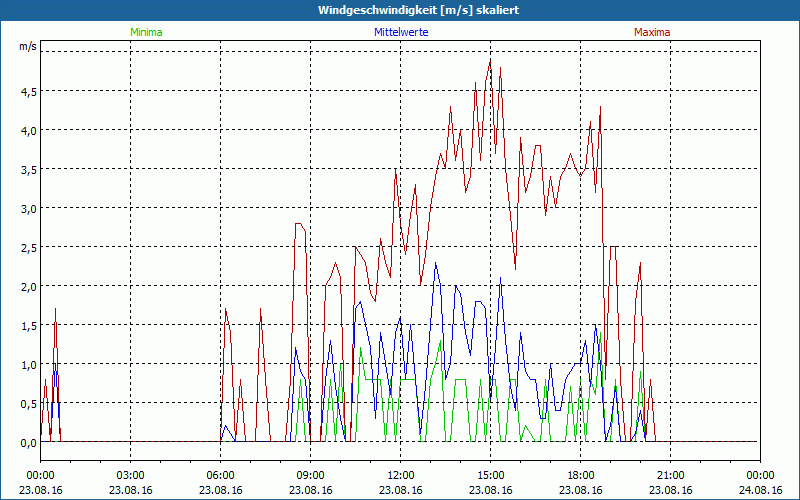Click the 'm/s' axis unit label

click(28, 46)
